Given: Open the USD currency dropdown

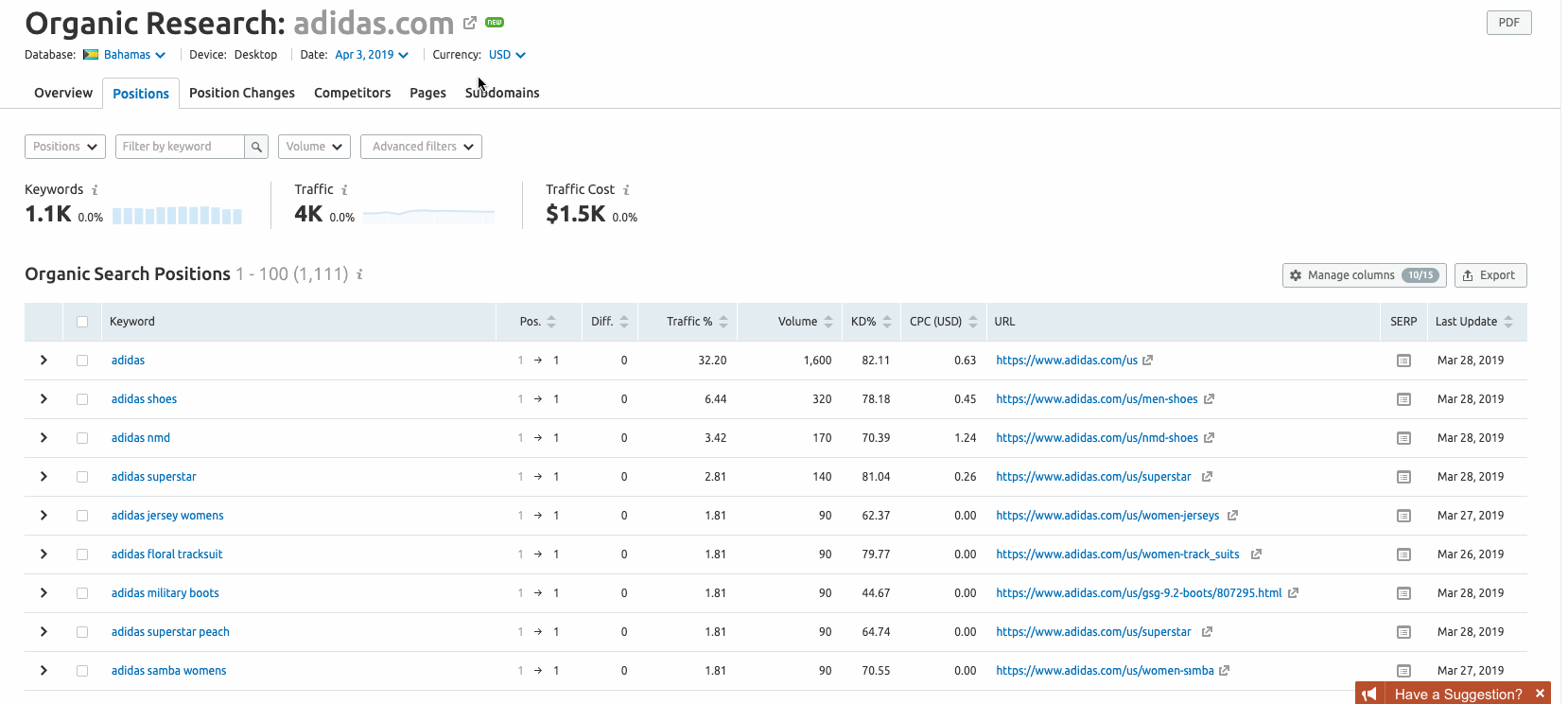Looking at the screenshot, I should pos(507,55).
